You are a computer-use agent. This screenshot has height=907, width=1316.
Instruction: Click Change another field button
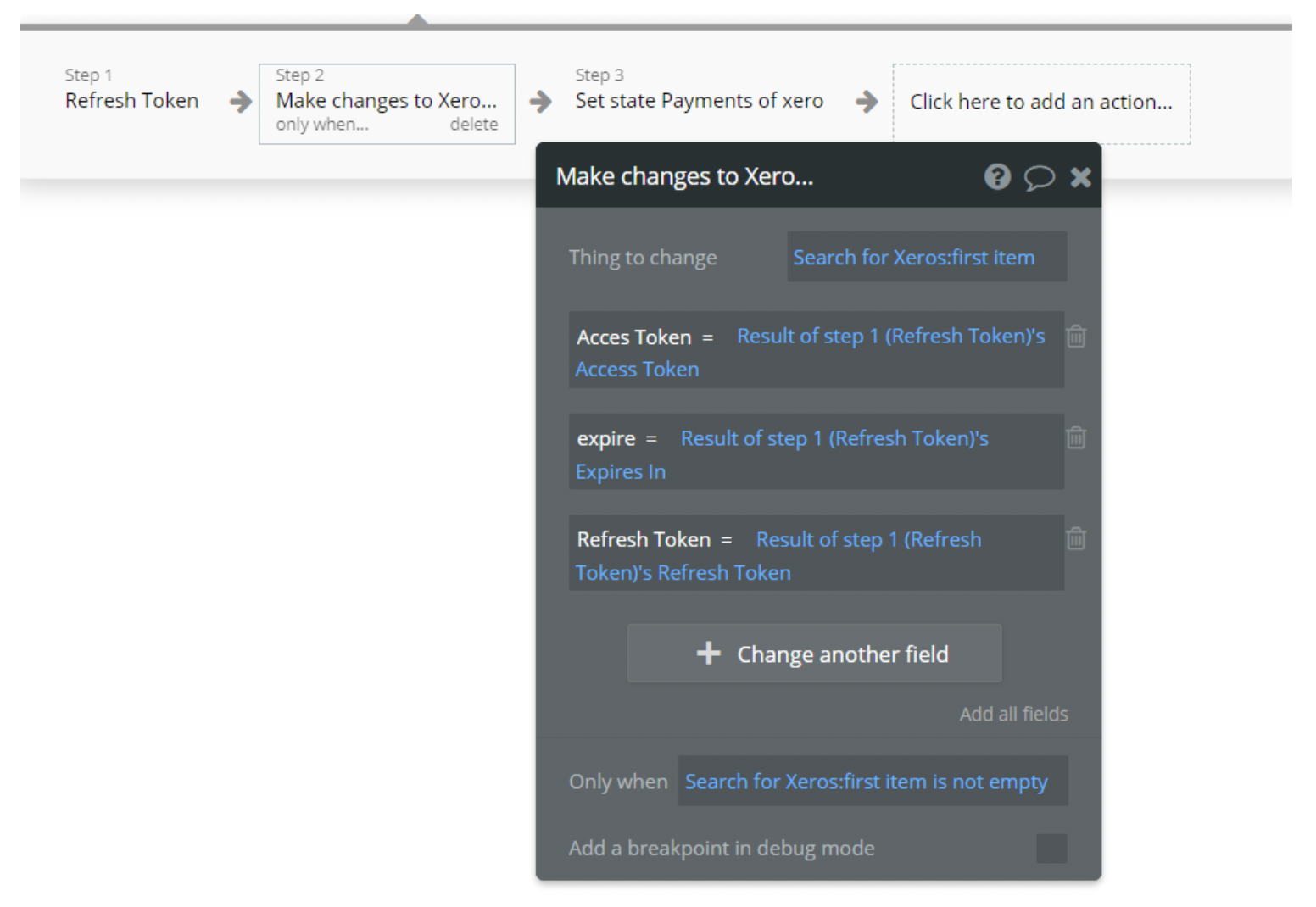click(814, 654)
